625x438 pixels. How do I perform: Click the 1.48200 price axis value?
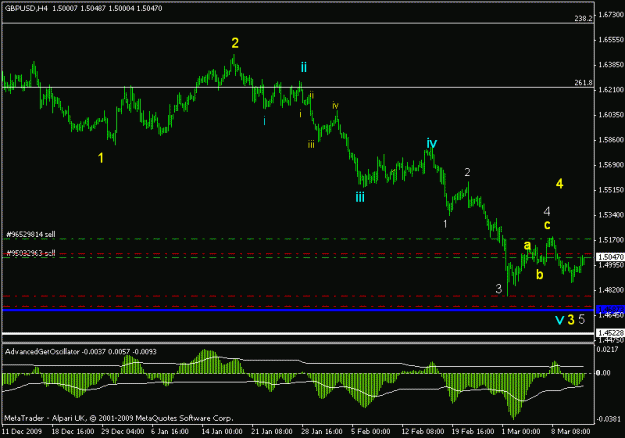(x=611, y=290)
